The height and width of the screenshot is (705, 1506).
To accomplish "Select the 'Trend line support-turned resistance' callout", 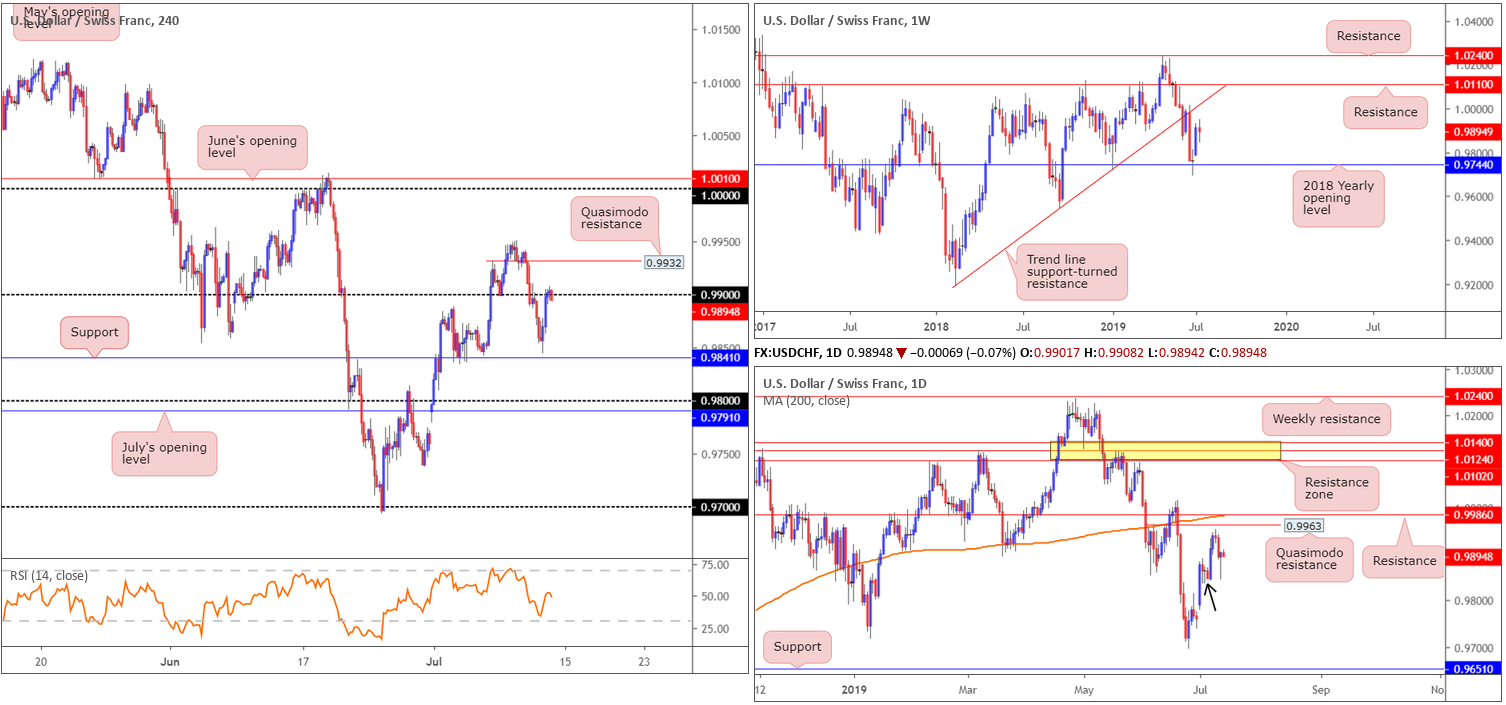I will (1071, 271).
